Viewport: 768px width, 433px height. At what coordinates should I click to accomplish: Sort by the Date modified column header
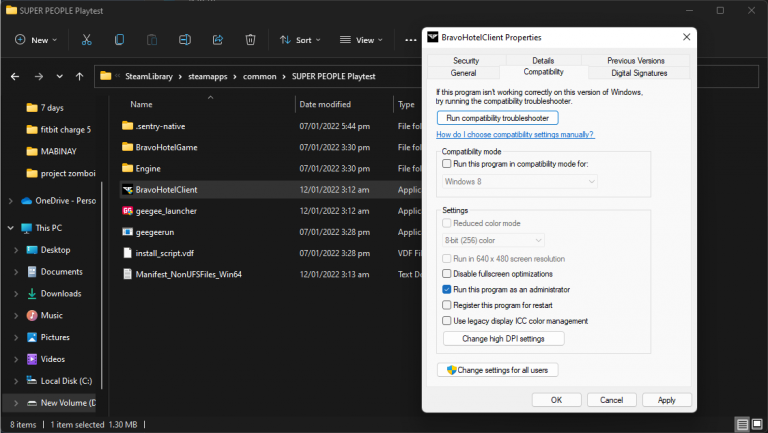click(x=325, y=104)
